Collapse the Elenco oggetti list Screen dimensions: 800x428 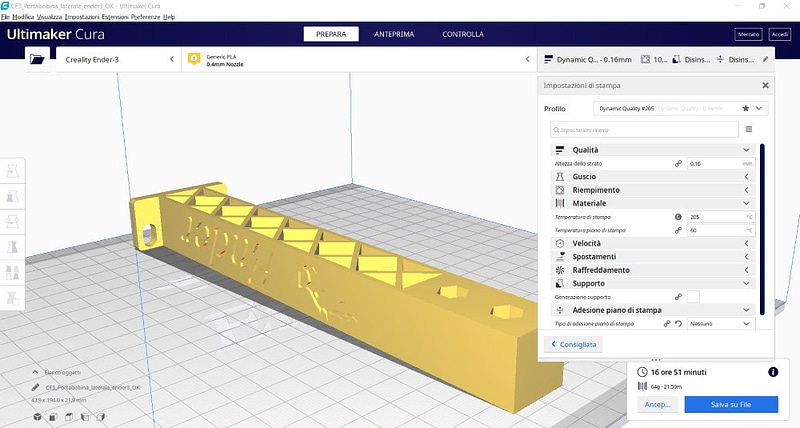(35, 372)
